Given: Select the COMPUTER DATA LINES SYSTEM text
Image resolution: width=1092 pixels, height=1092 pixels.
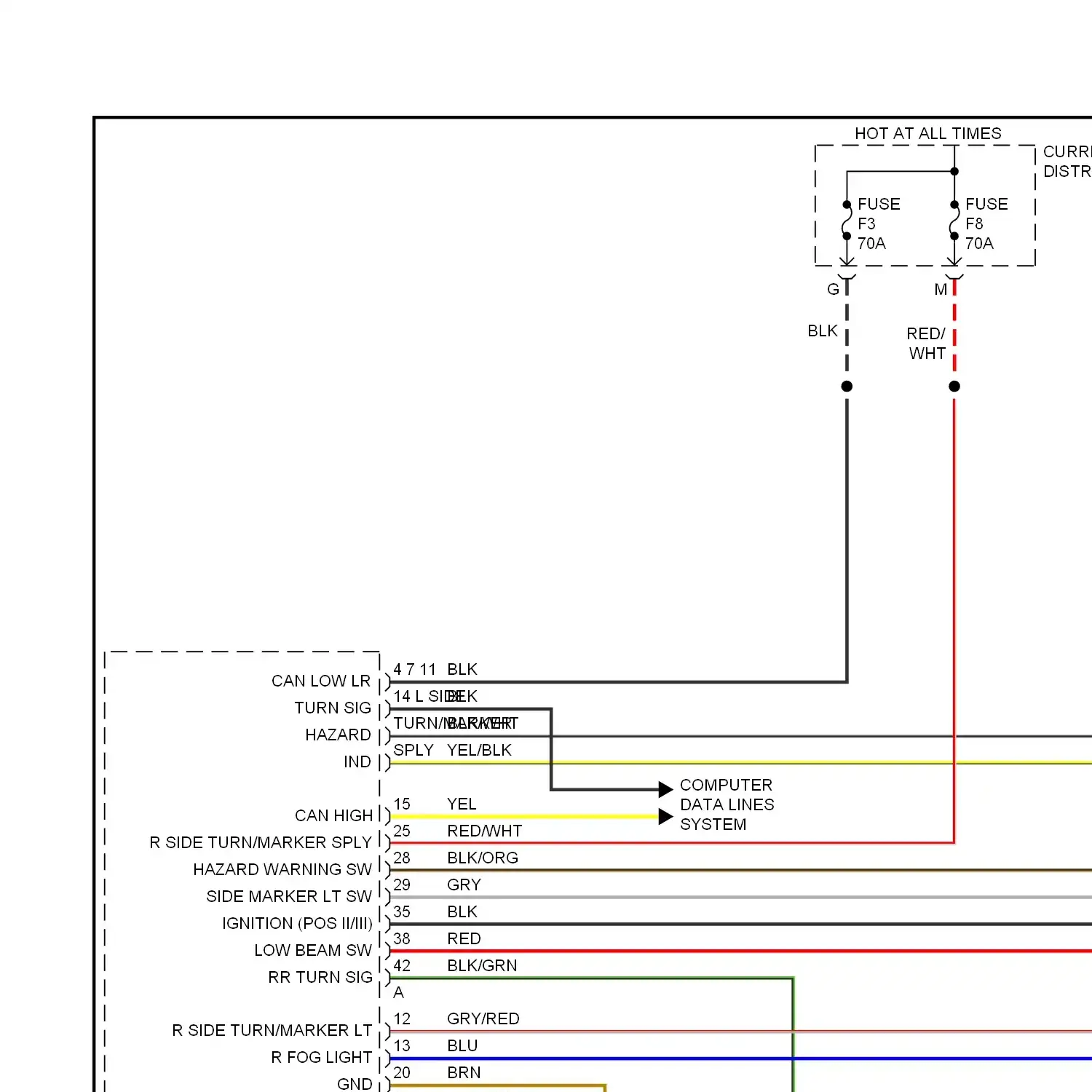Looking at the screenshot, I should point(727,804).
